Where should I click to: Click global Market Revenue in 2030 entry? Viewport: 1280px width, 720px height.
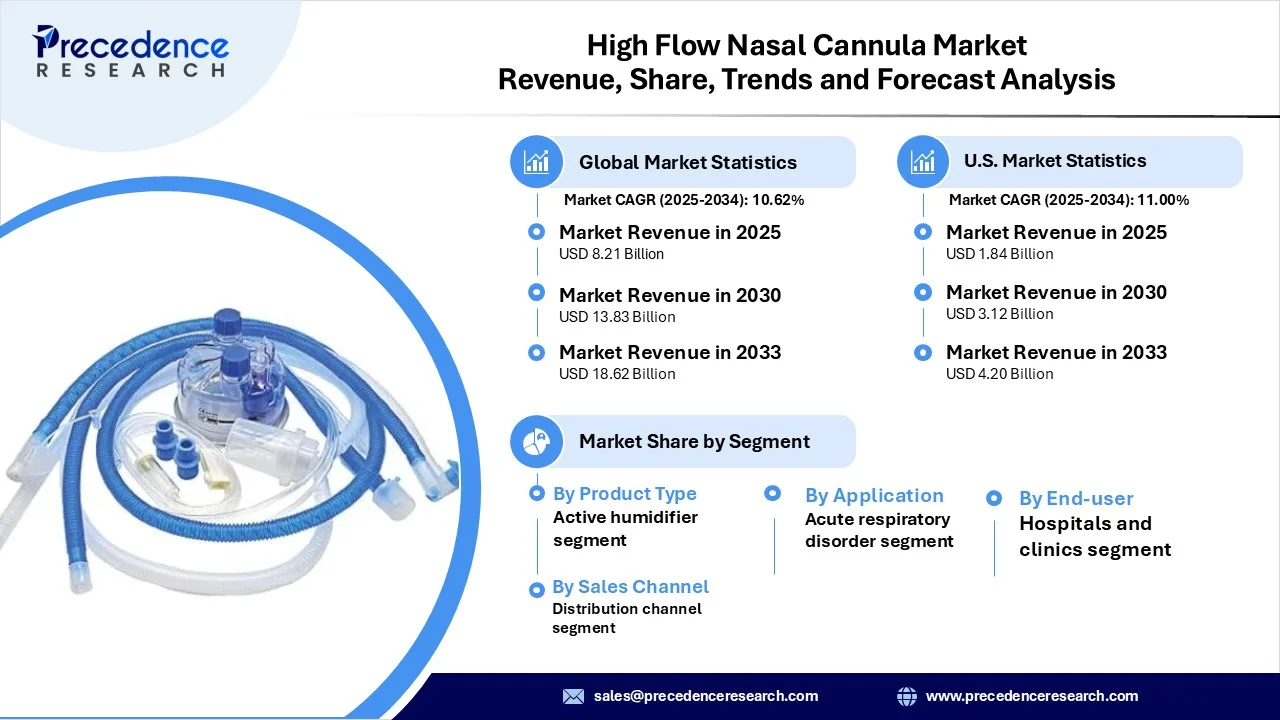[669, 295]
